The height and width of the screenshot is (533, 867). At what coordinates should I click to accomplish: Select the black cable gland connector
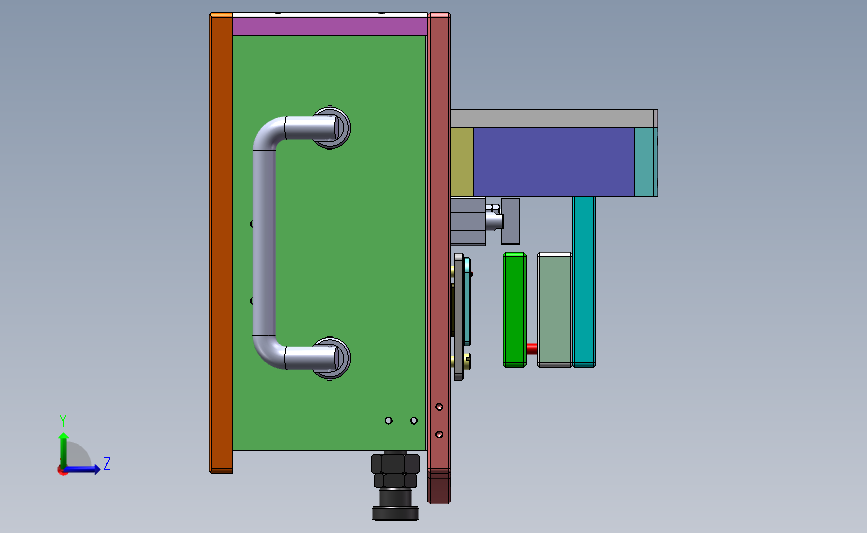pos(395,485)
